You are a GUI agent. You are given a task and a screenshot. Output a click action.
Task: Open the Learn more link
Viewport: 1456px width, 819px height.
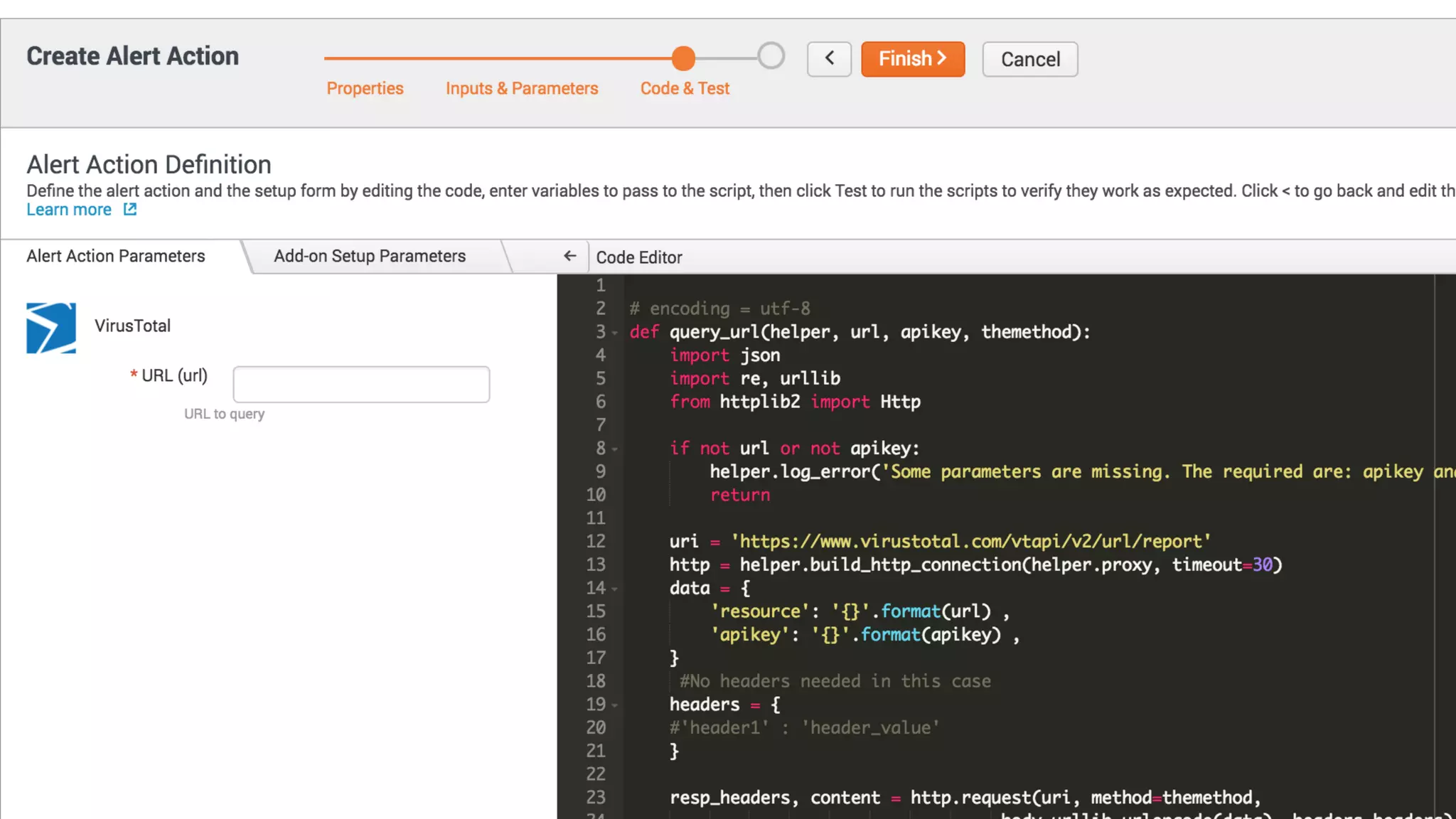69,210
